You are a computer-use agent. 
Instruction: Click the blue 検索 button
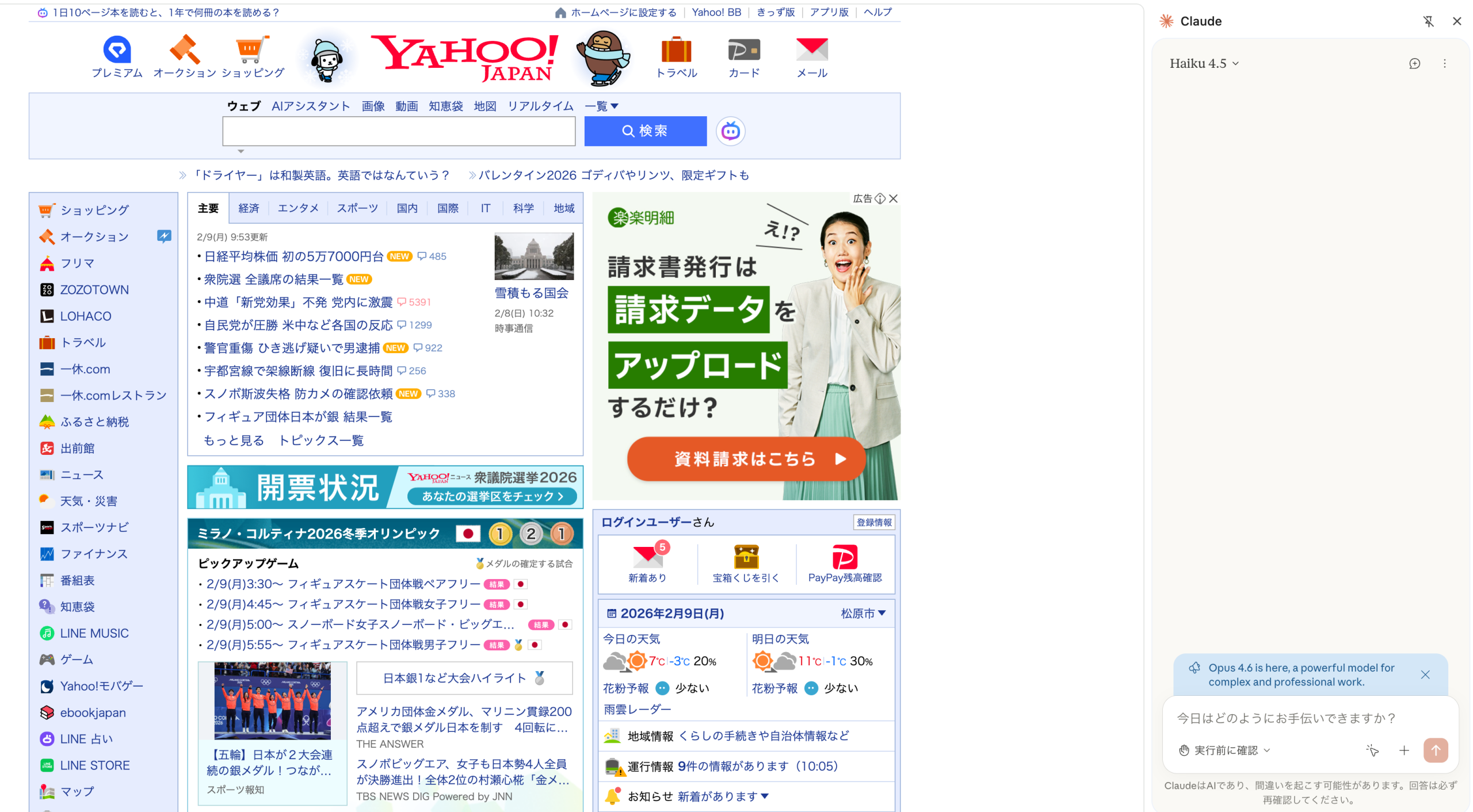pyautogui.click(x=645, y=131)
